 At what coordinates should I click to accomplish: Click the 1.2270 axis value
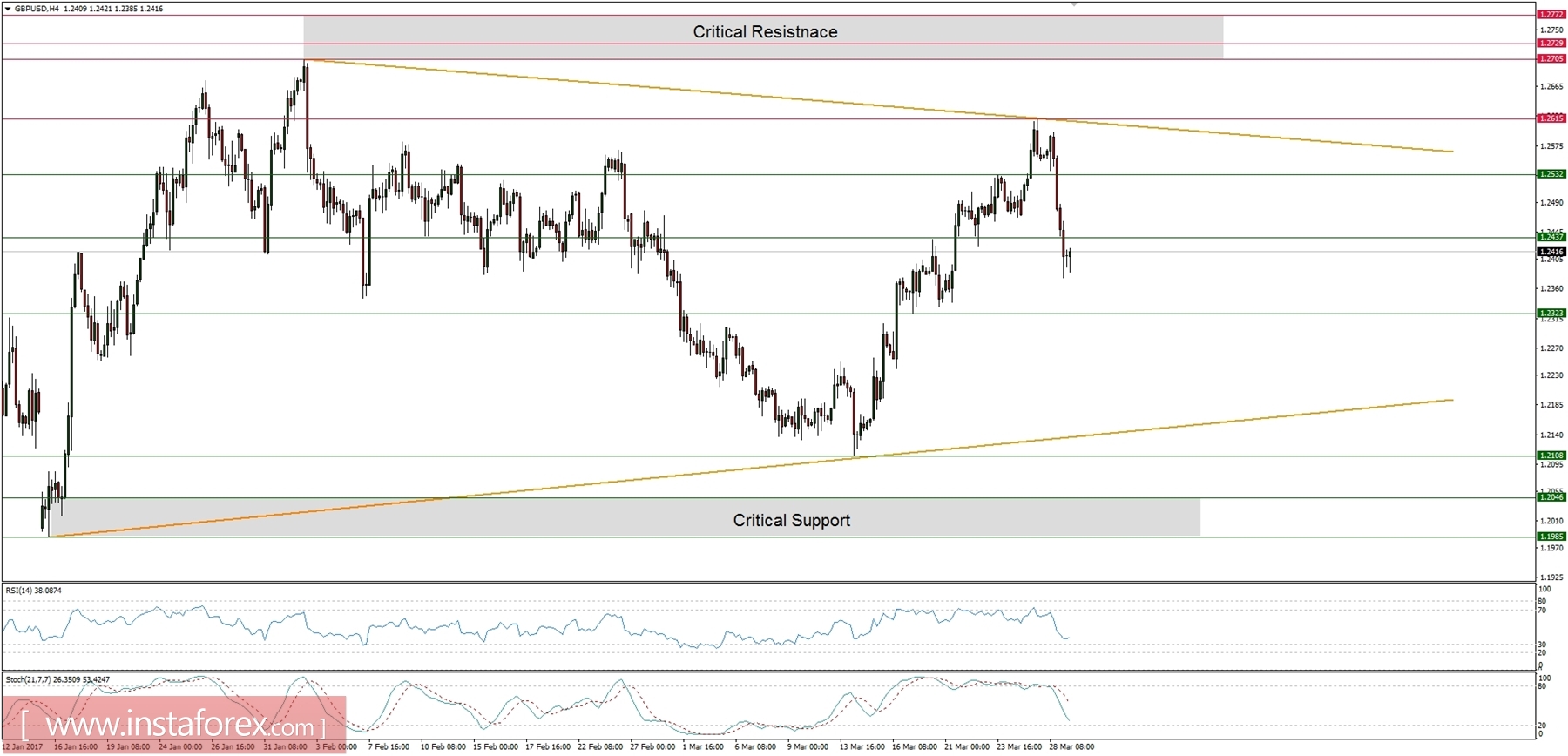[1551, 348]
